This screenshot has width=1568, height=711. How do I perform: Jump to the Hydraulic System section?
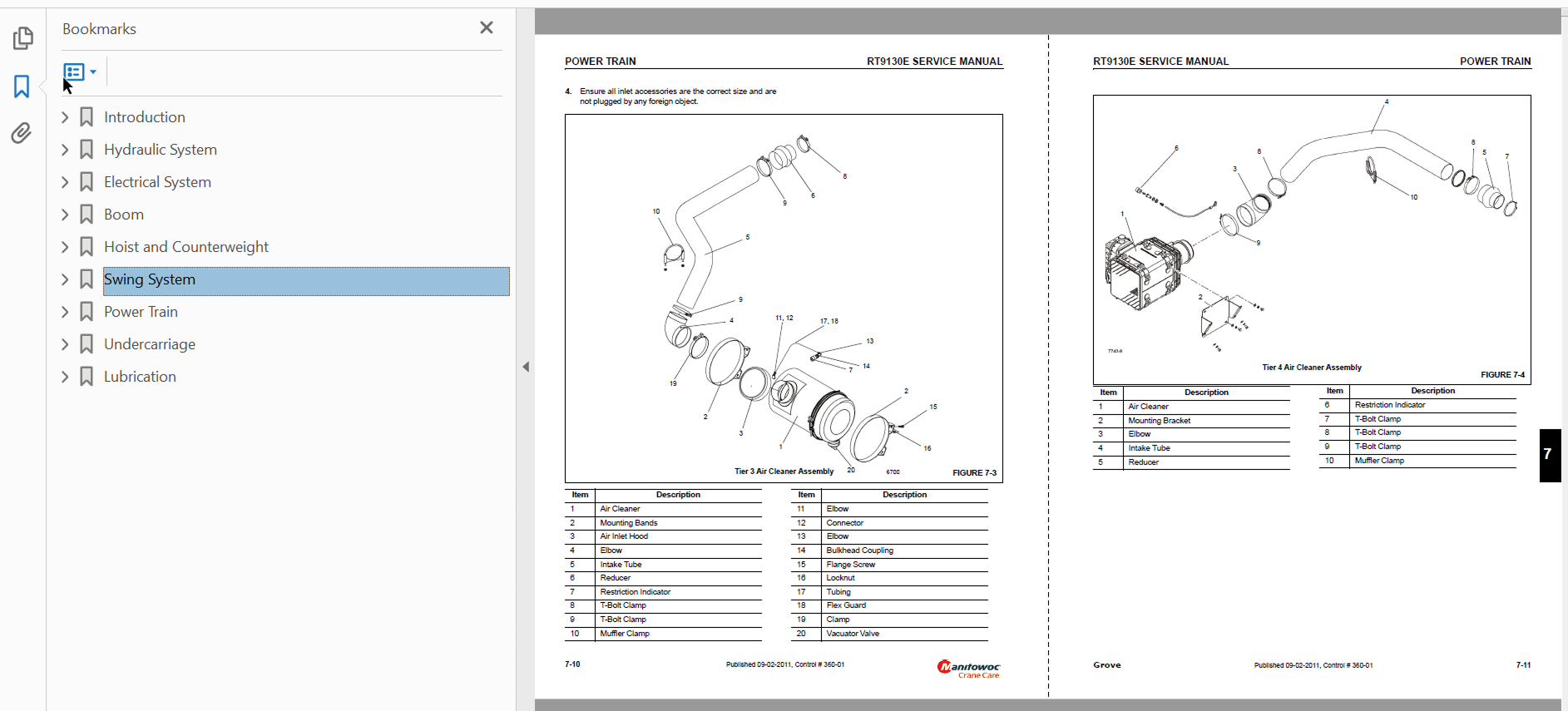[x=161, y=150]
